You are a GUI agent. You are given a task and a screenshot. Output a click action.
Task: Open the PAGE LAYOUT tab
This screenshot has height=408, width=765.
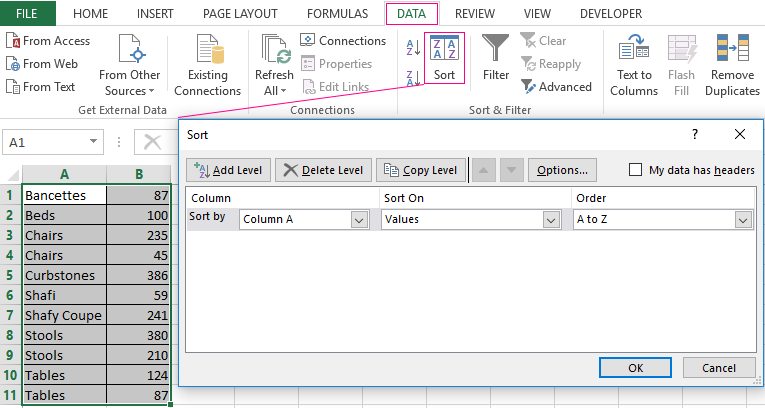coord(239,14)
